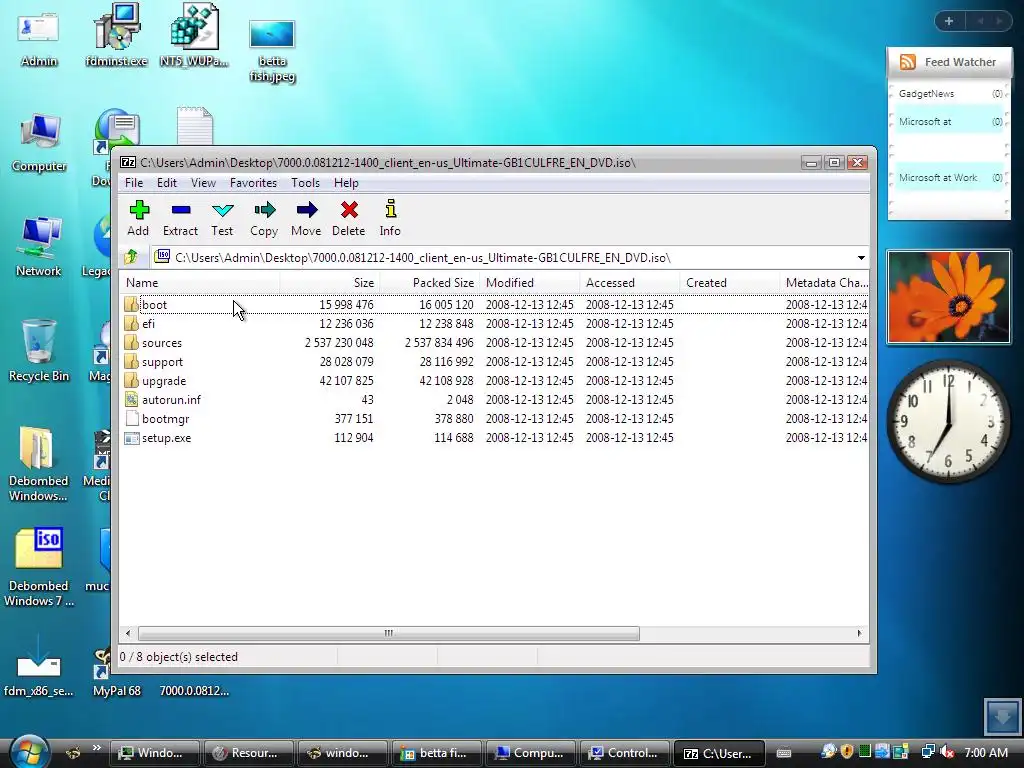Open the File menu
Viewport: 1024px width, 768px height.
pyautogui.click(x=134, y=183)
